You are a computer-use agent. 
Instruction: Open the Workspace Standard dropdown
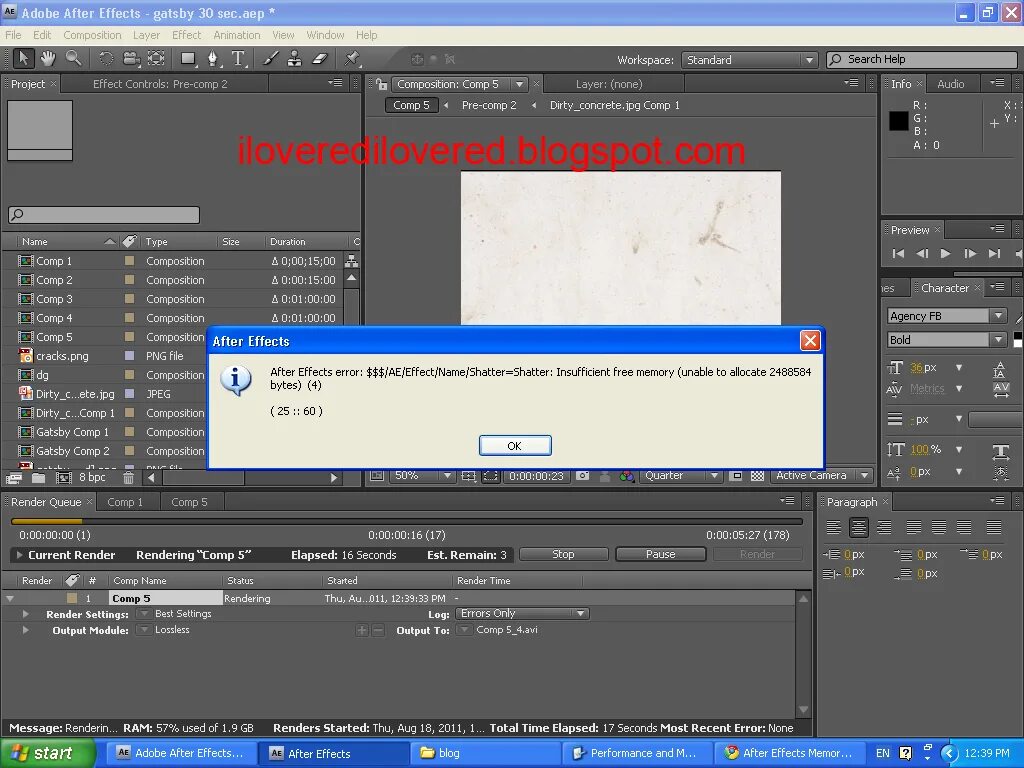[x=749, y=60]
